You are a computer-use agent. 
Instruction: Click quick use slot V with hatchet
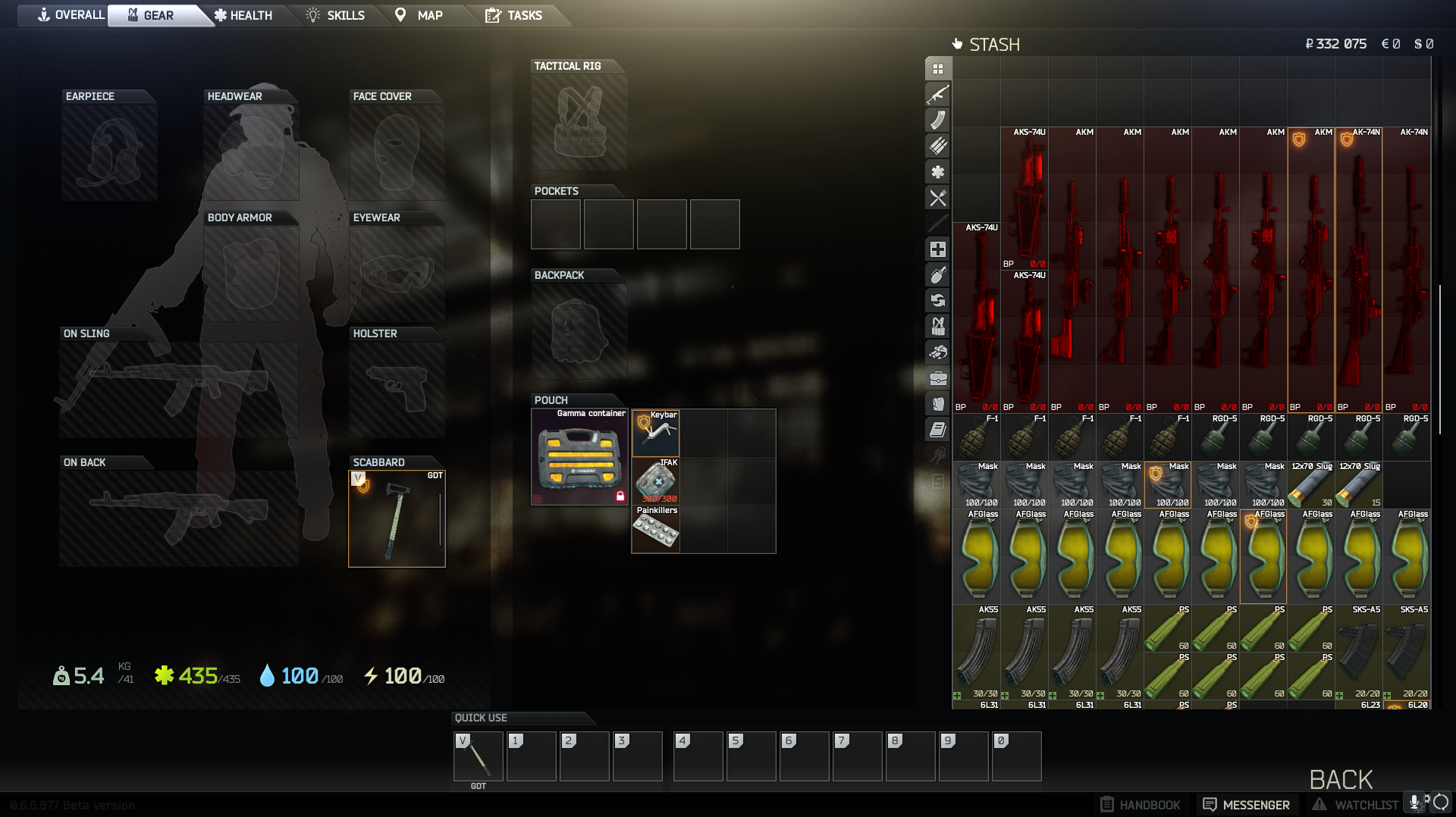click(479, 756)
